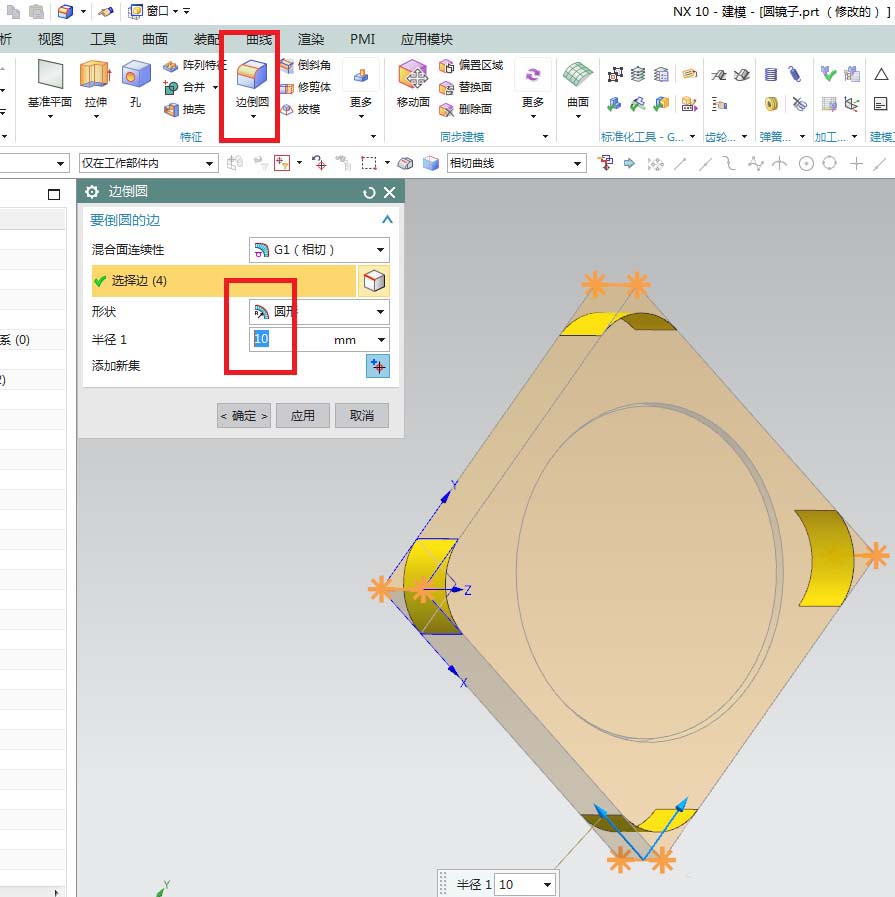Activate the 选择边 edge selection cube icon
The width and height of the screenshot is (895, 897).
coord(374,281)
